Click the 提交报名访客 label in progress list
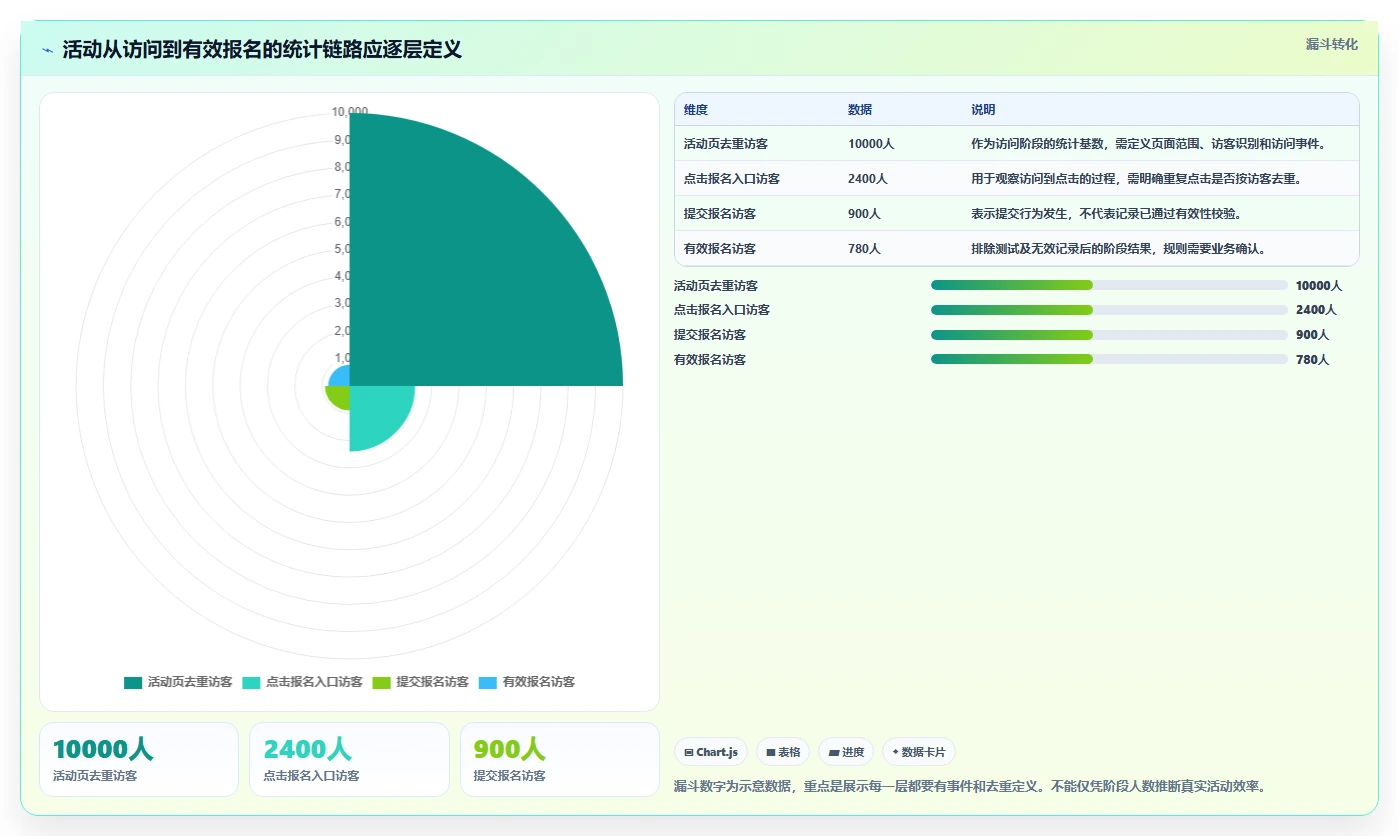Screen dimensions: 1399x836 [710, 335]
